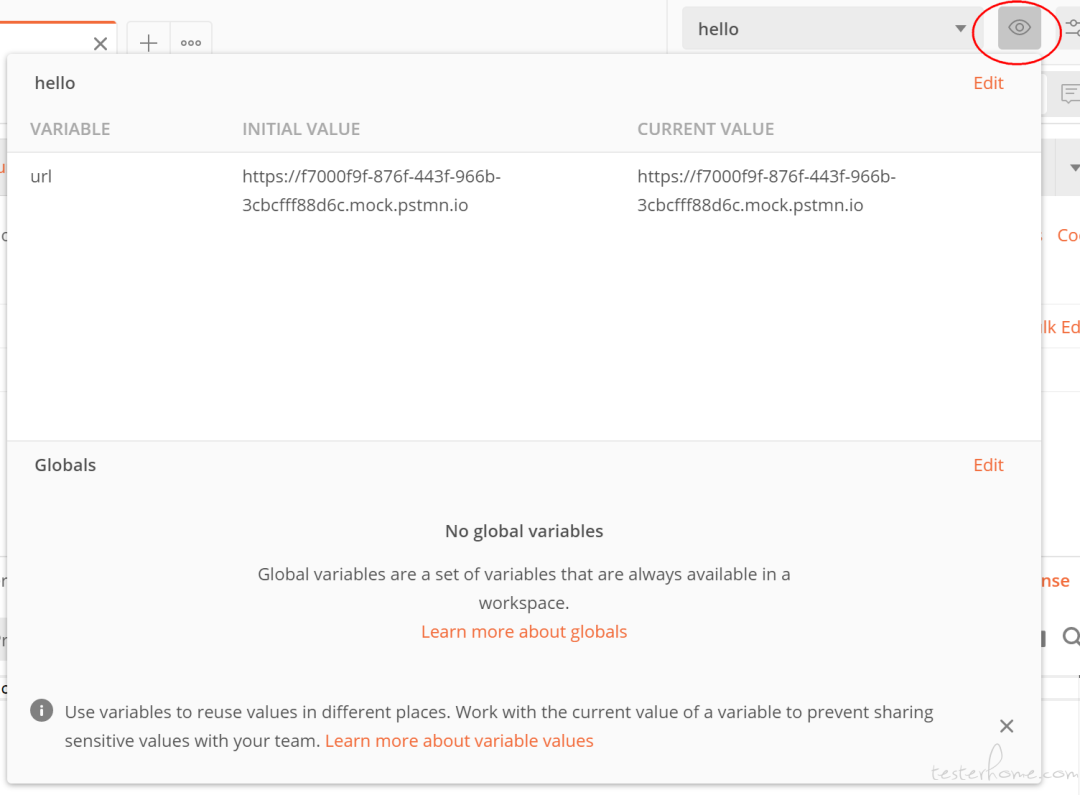
Task: Click the search icon behind the panel
Action: [x=1070, y=637]
